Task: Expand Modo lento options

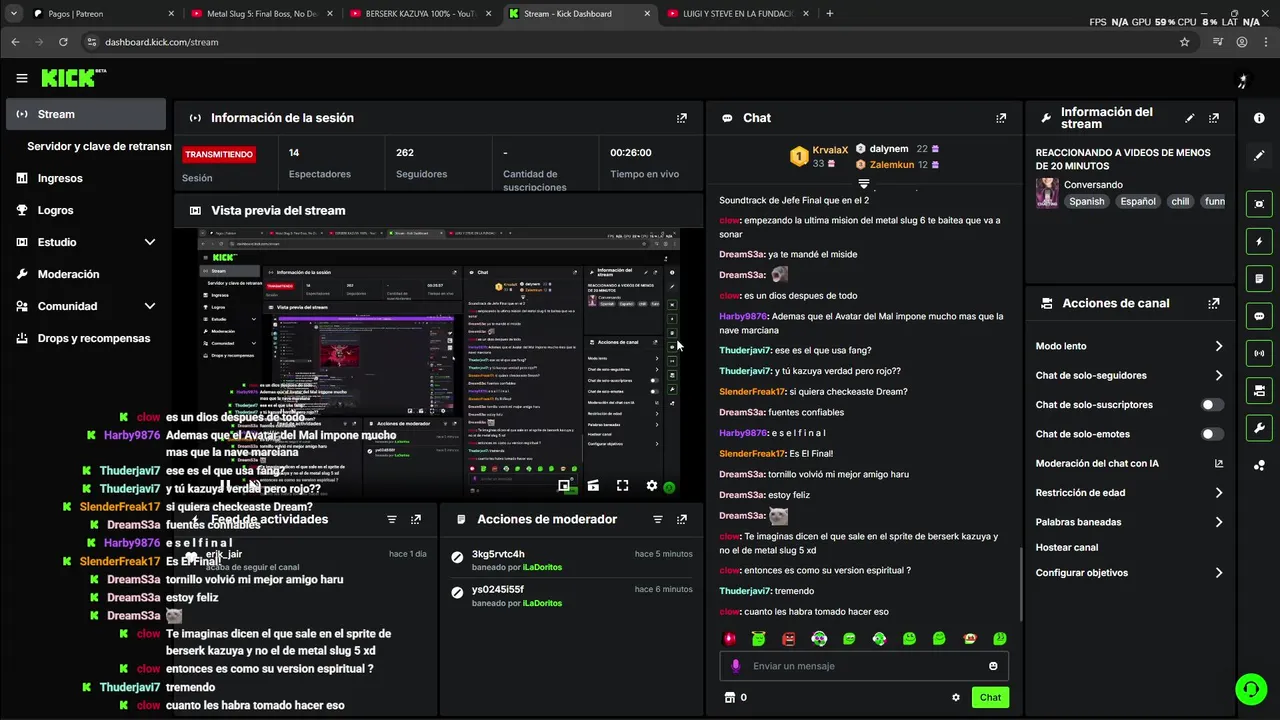Action: coord(1219,346)
